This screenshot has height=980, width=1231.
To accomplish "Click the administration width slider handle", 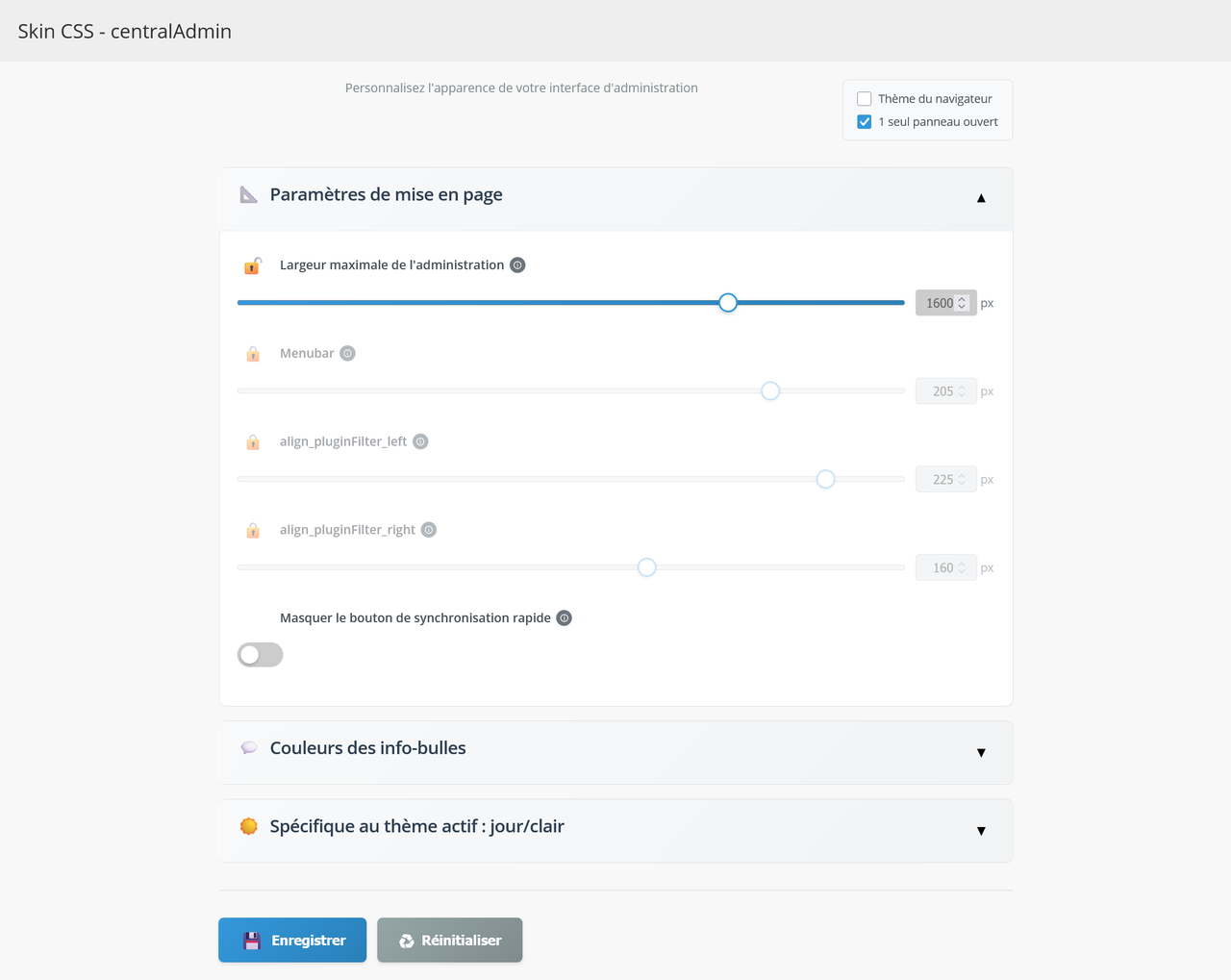I will pos(728,303).
